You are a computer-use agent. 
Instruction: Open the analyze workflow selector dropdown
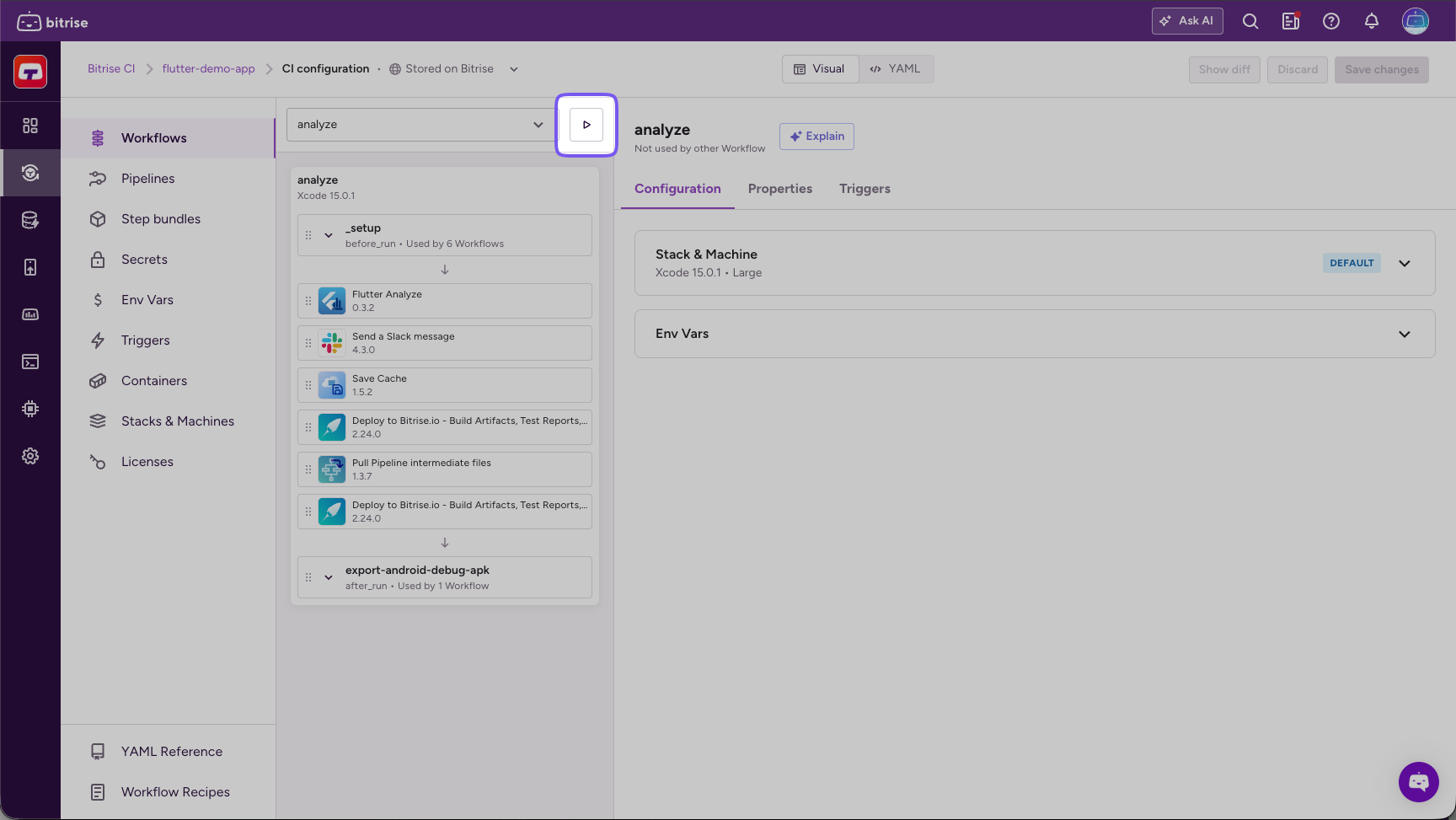coord(420,125)
